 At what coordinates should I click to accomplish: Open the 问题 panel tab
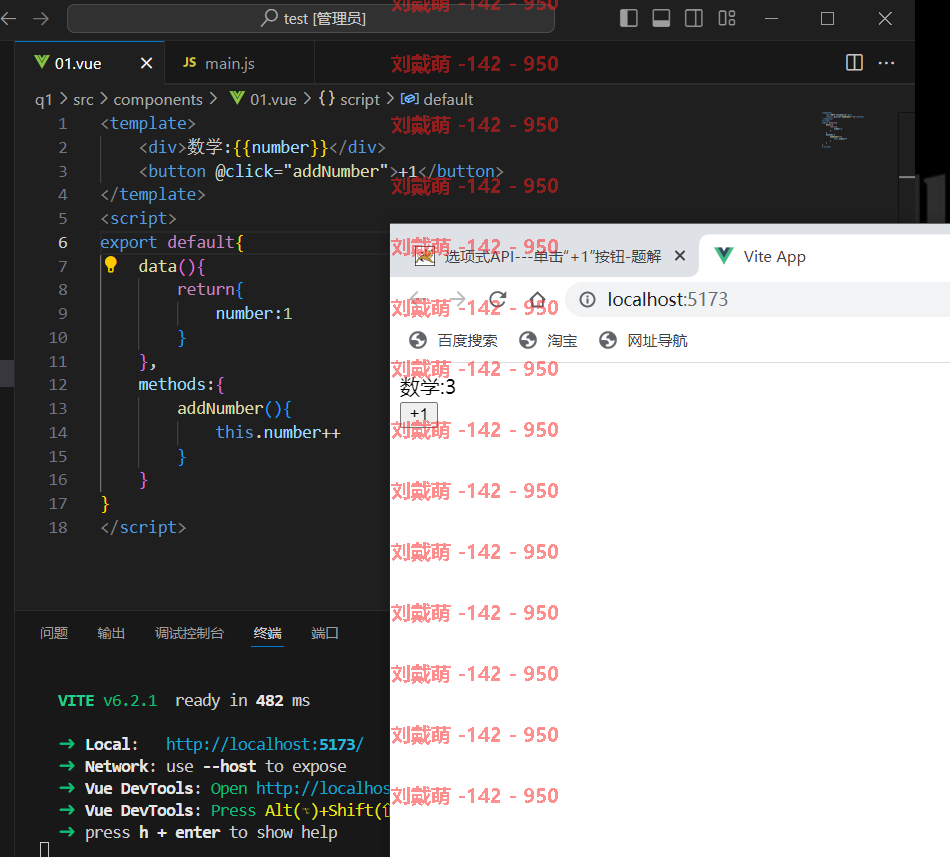[54, 633]
